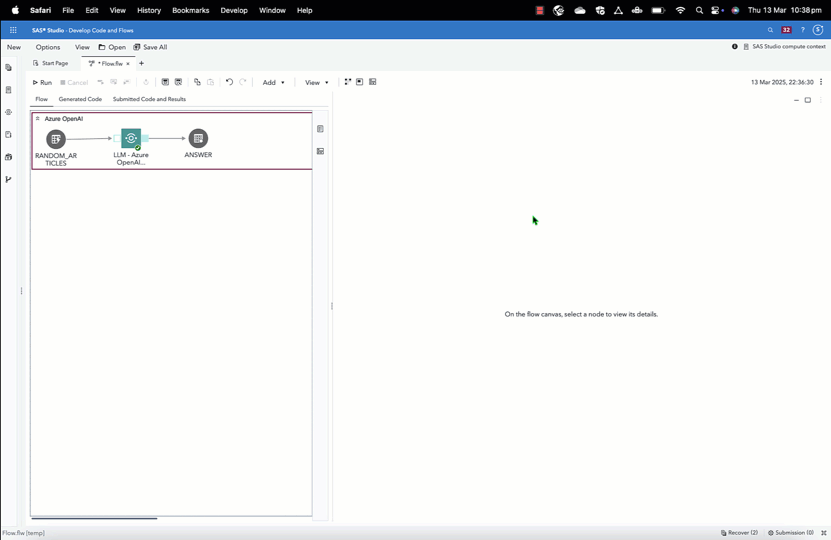The image size is (831, 540).
Task: Collapse the Azure OpenAI swimlane
Action: pyautogui.click(x=38, y=118)
